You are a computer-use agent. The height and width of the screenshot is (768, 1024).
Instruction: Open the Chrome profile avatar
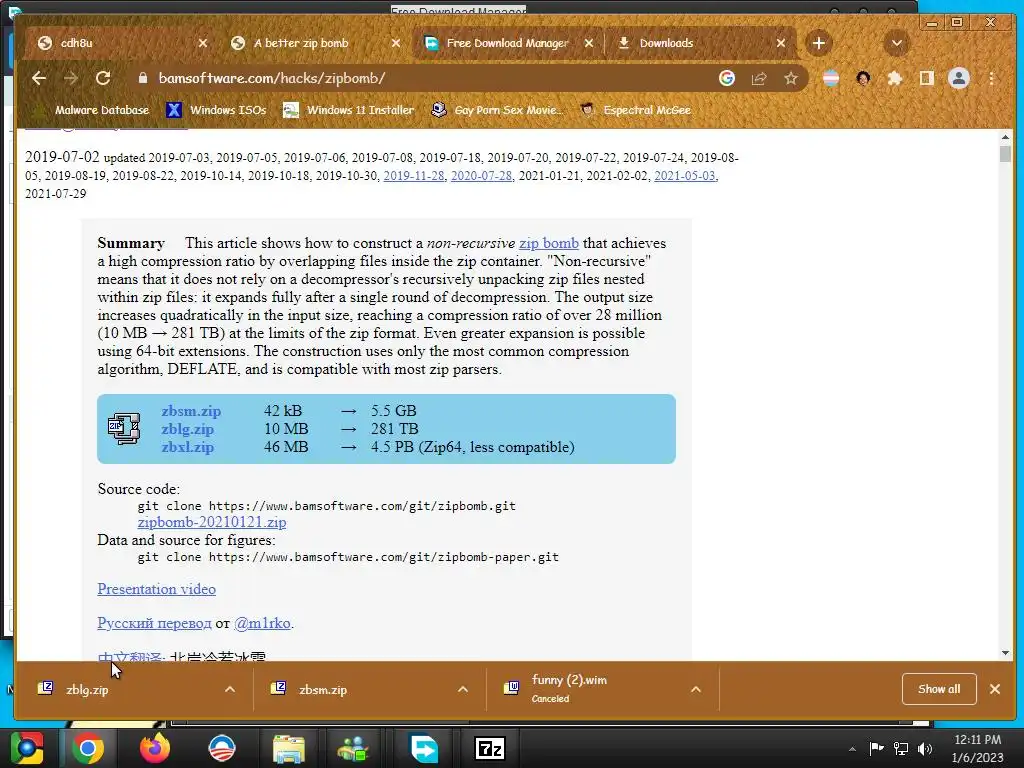[959, 78]
